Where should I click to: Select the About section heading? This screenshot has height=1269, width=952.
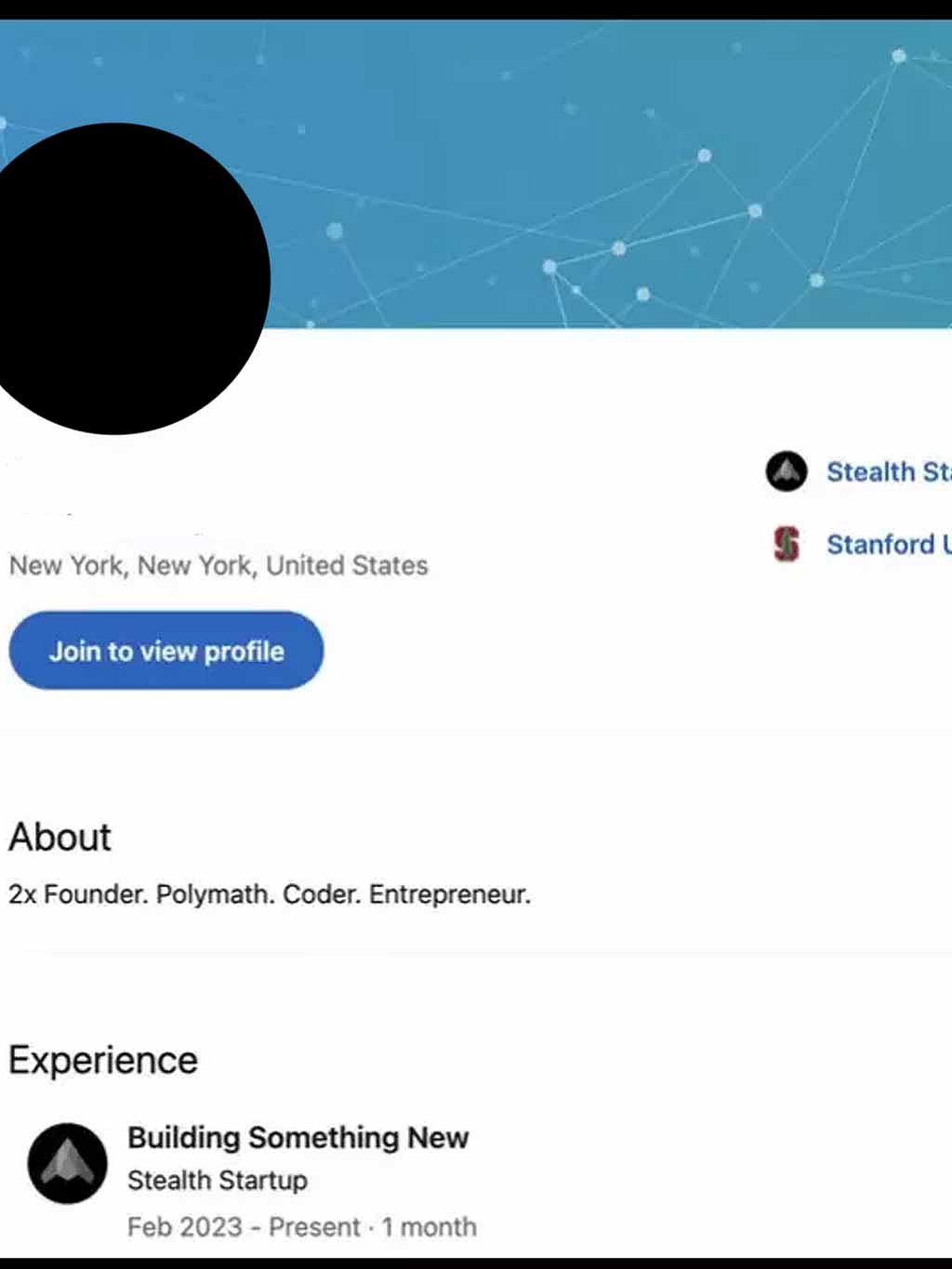[59, 836]
